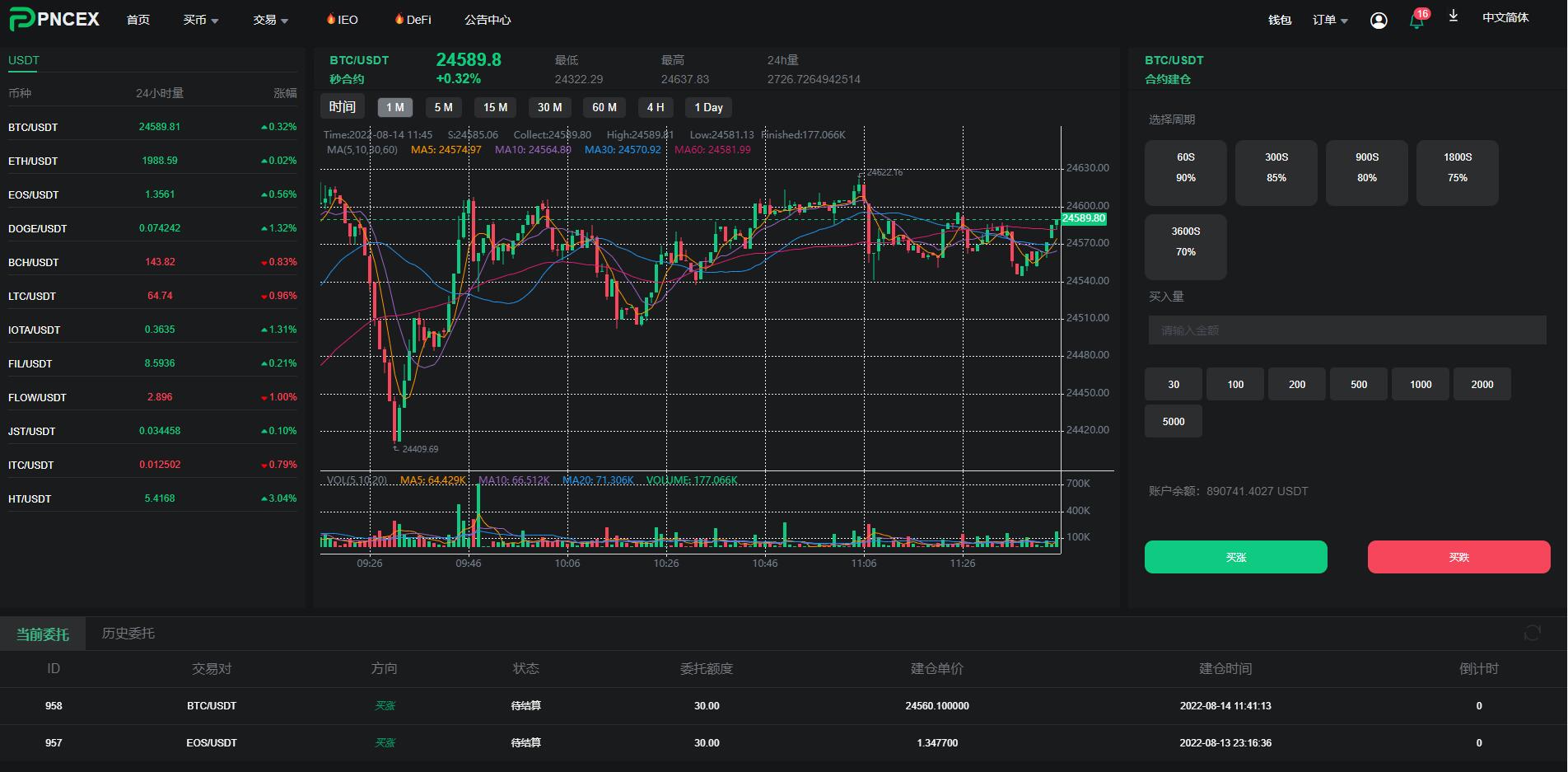Choose the 3600S 70% period option
Screen dimensions: 1568x772
coord(1185,247)
